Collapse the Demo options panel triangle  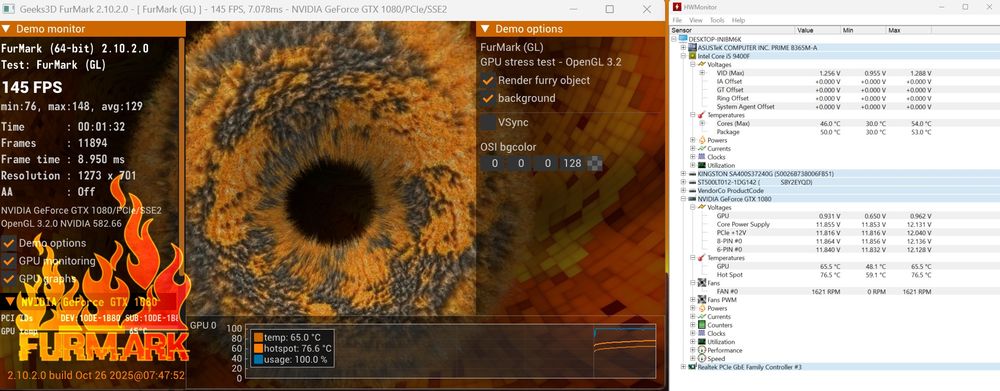(x=485, y=29)
